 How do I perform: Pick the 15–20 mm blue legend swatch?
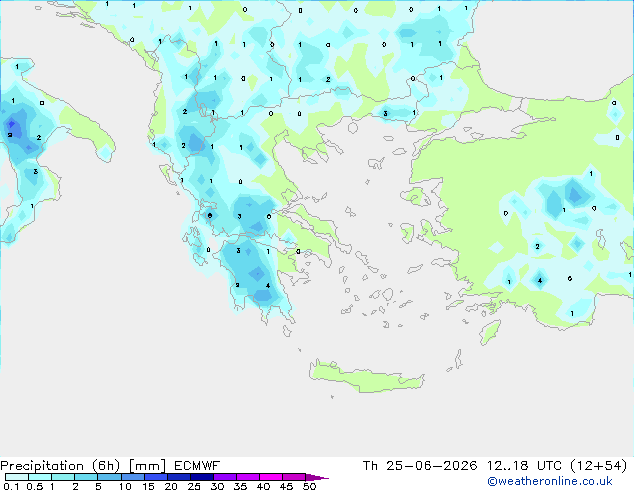[156, 477]
